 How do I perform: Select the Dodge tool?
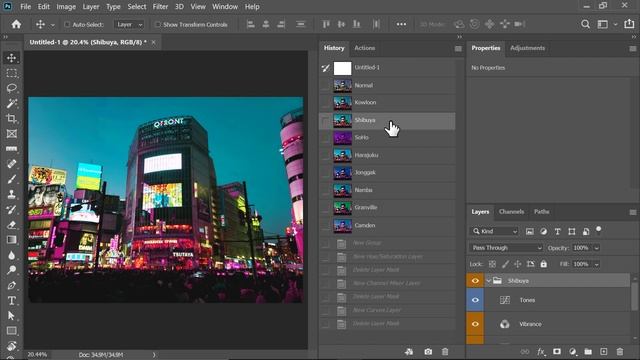(x=11, y=270)
